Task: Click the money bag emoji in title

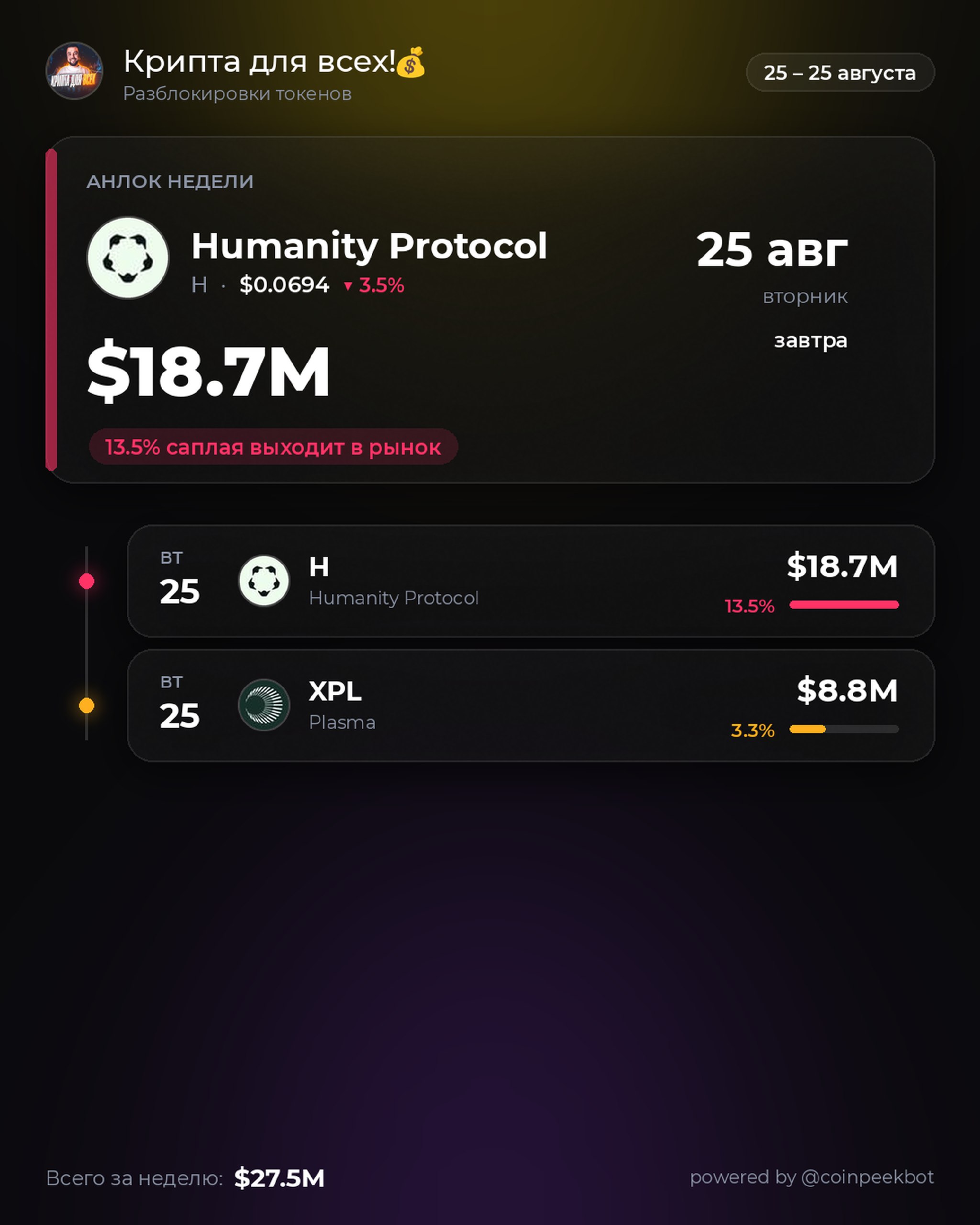Action: 411,62
